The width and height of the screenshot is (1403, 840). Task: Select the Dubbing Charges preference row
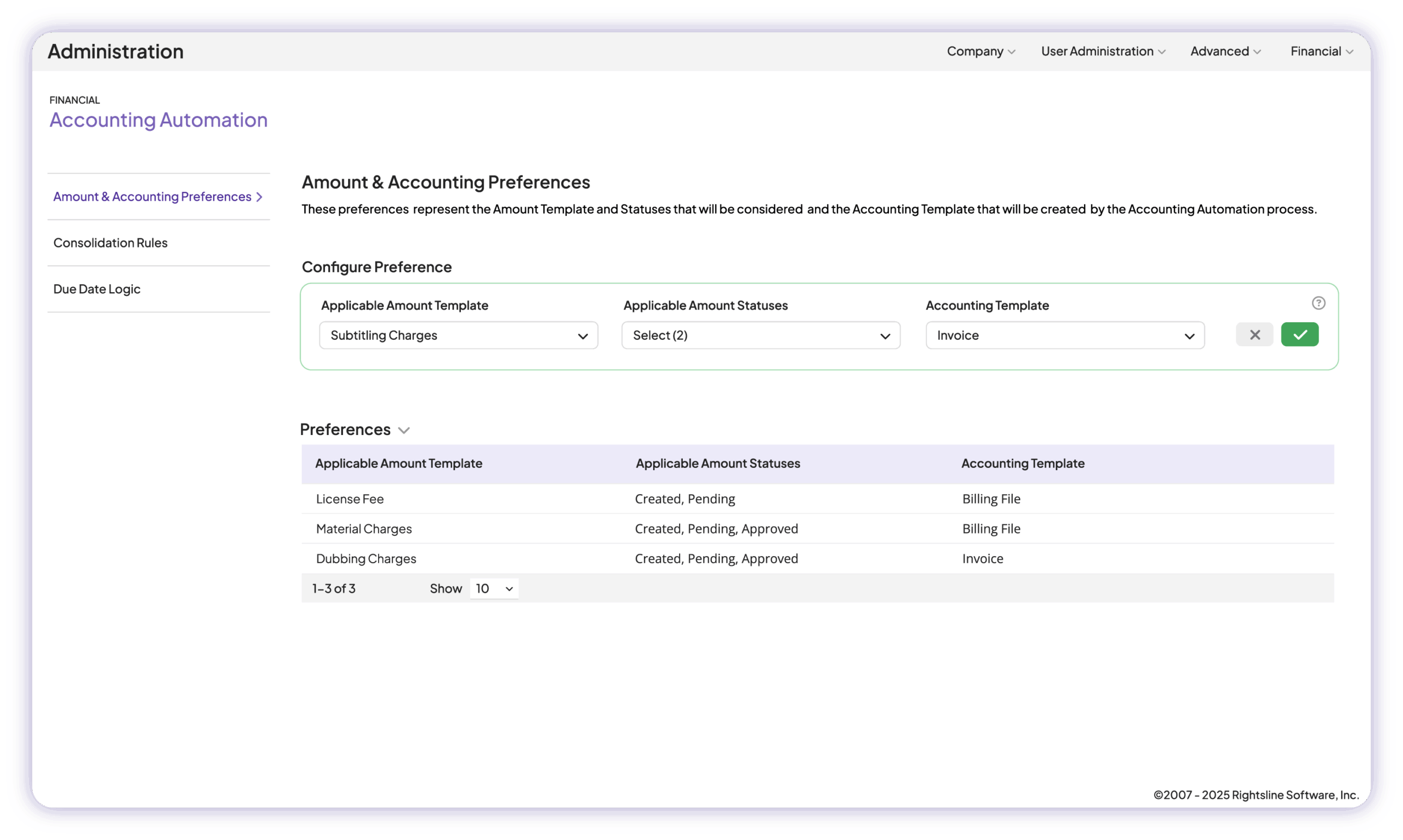366,559
